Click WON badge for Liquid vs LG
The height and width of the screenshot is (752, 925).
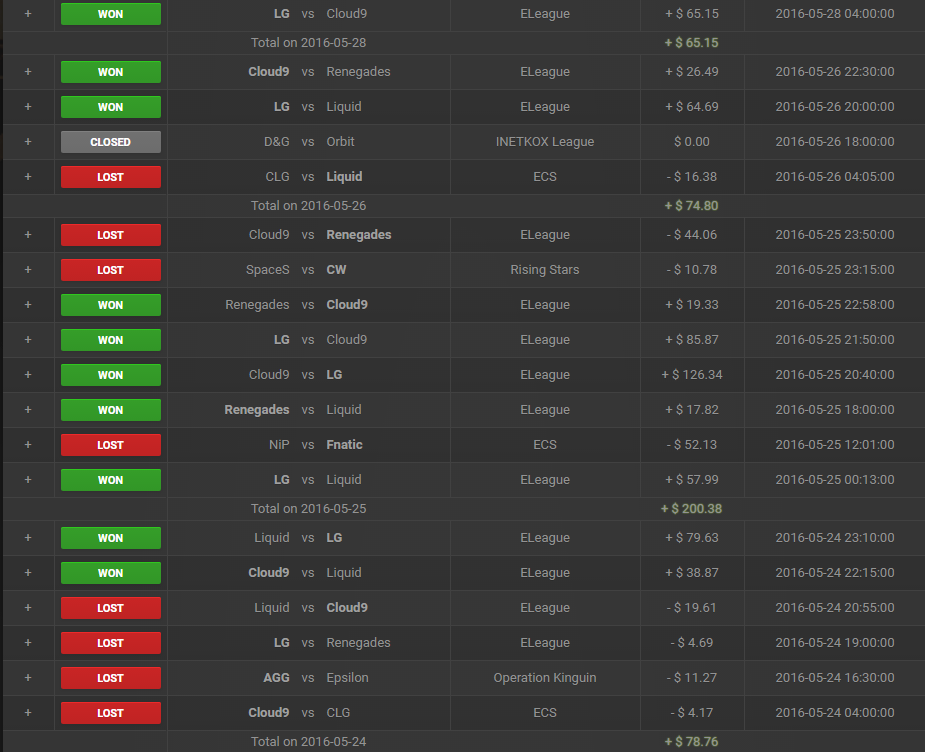tap(111, 538)
